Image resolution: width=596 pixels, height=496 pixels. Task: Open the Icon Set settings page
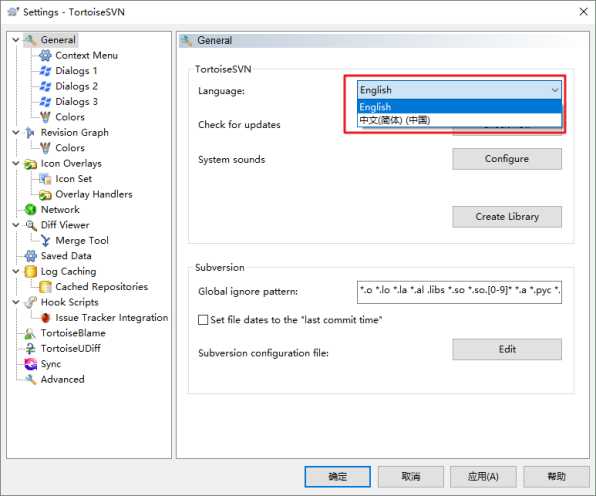click(x=74, y=179)
